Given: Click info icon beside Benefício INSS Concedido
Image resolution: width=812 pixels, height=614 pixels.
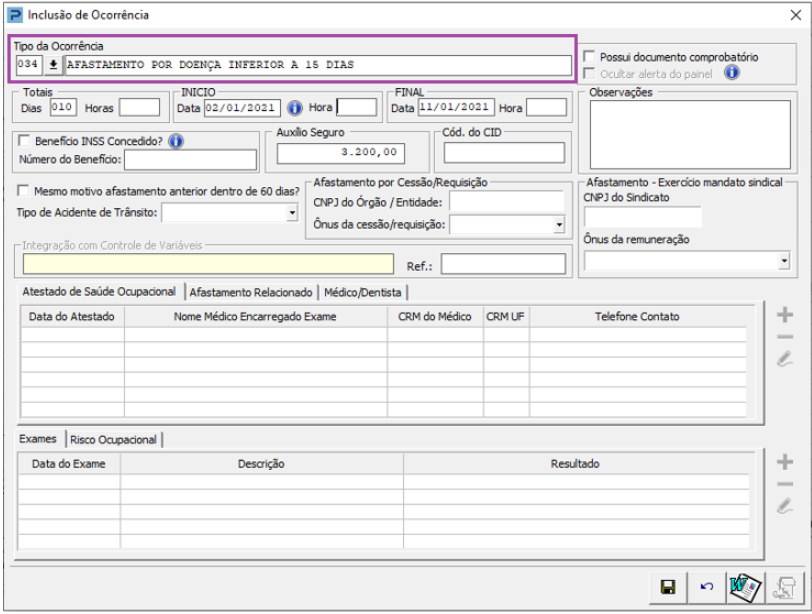Looking at the screenshot, I should tap(176, 141).
